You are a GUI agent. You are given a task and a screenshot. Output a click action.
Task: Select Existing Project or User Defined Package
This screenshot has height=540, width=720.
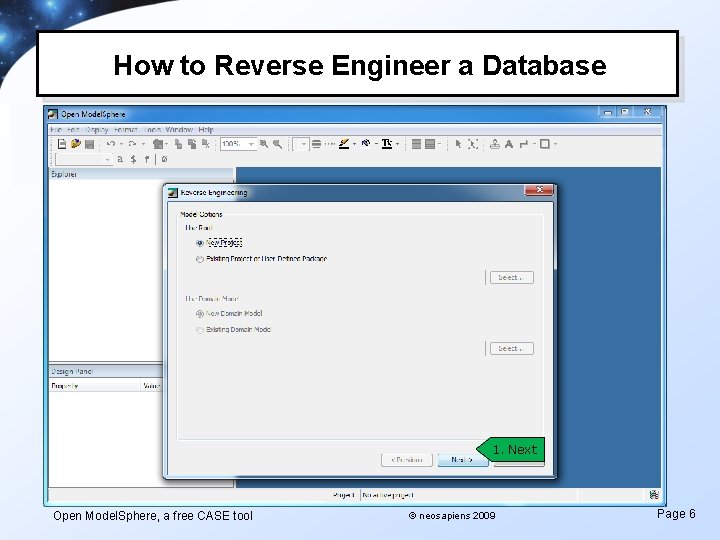coord(200,259)
